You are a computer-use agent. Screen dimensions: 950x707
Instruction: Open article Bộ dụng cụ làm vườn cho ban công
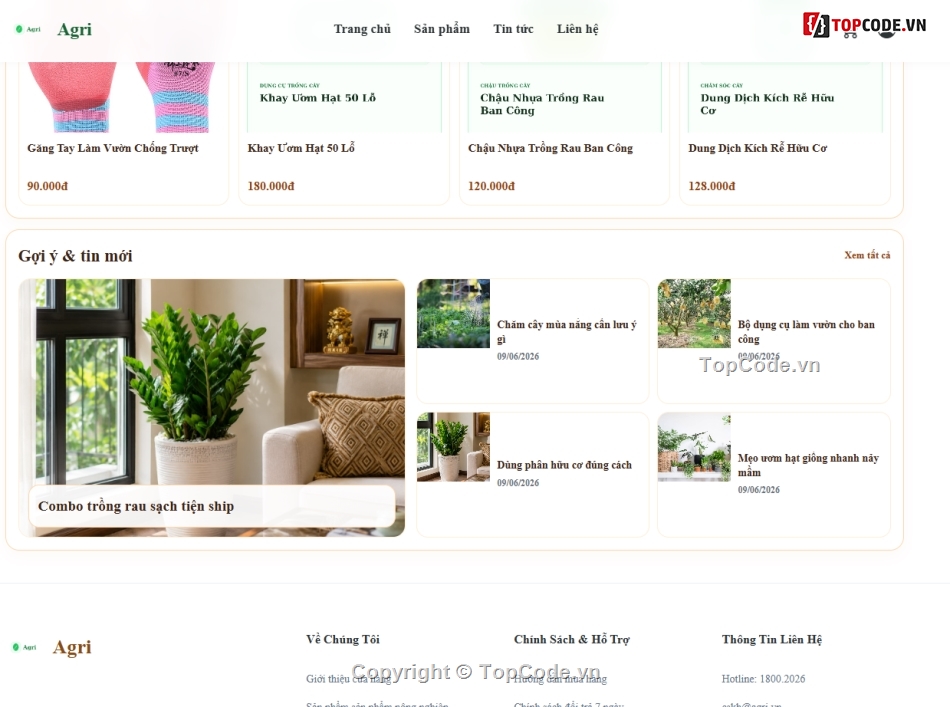pyautogui.click(x=806, y=332)
